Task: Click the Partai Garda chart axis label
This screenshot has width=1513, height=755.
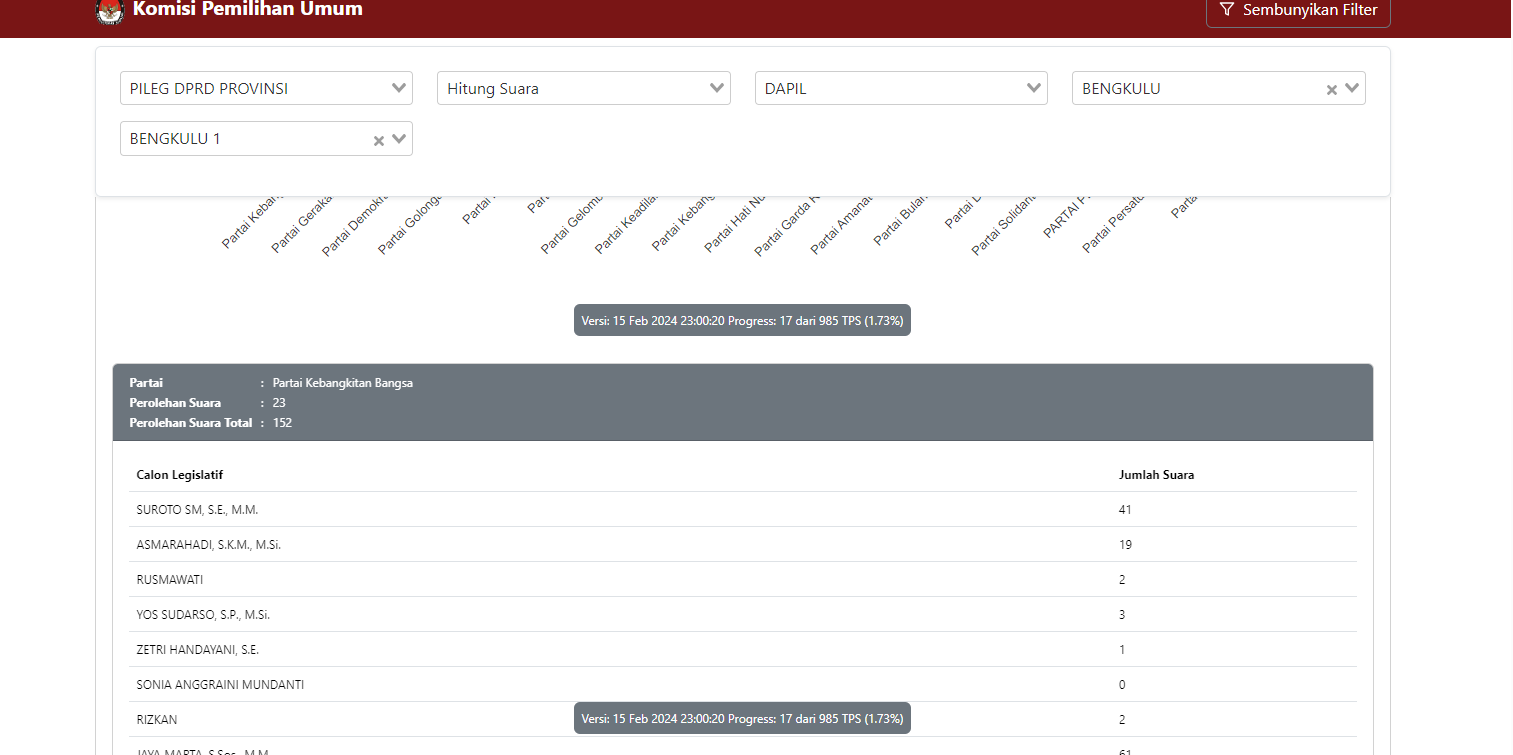Action: (x=785, y=226)
